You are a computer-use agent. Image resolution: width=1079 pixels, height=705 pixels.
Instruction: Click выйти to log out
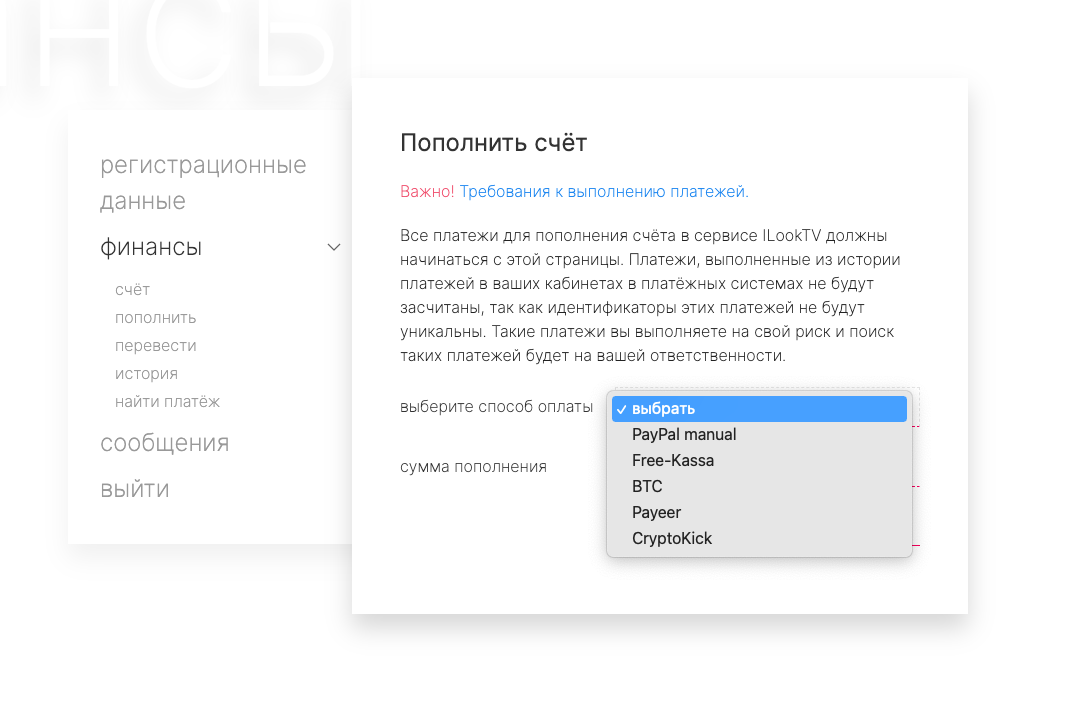pyautogui.click(x=134, y=489)
